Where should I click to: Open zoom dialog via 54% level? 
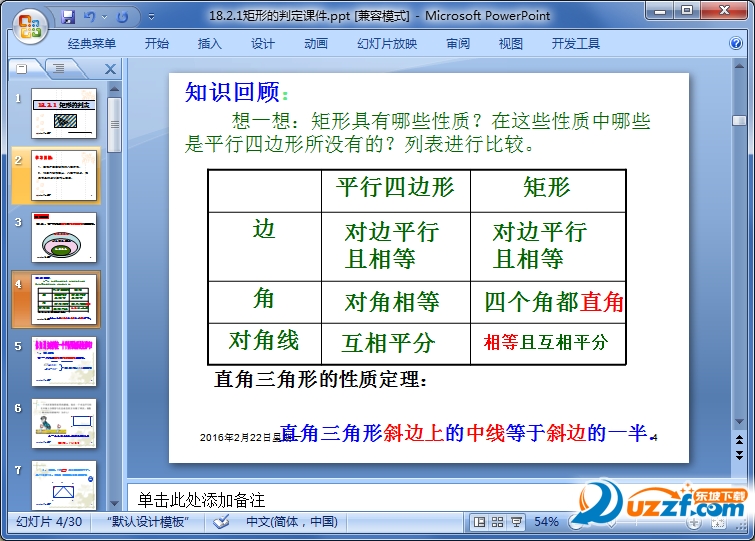[x=546, y=522]
